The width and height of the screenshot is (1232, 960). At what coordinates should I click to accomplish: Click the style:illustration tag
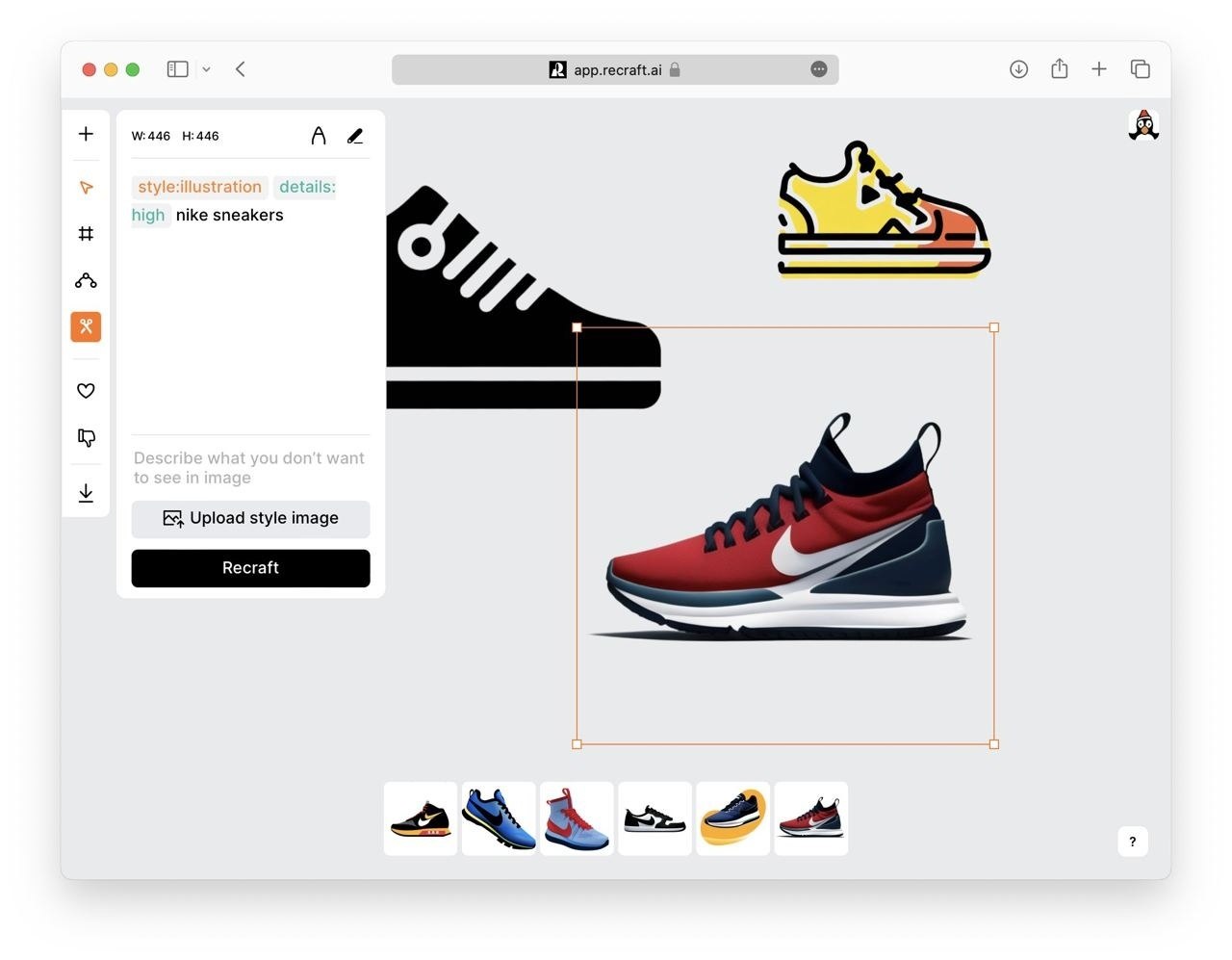tap(199, 187)
